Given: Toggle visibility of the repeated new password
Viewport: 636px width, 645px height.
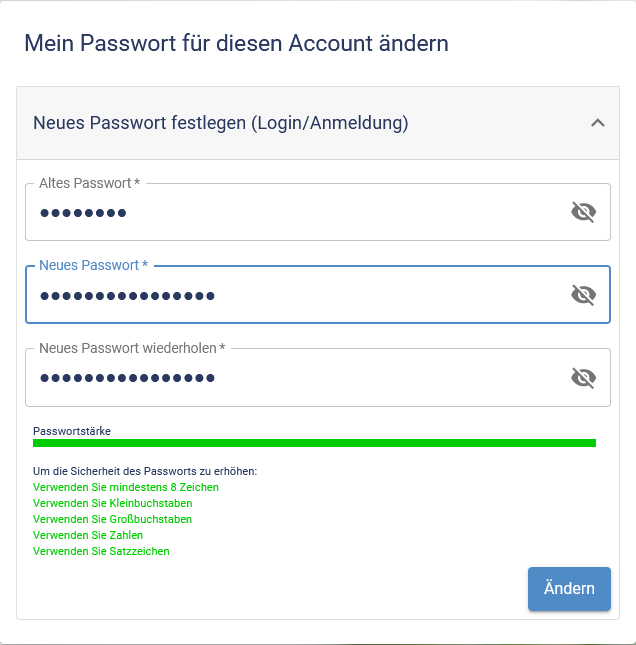Looking at the screenshot, I should [583, 377].
